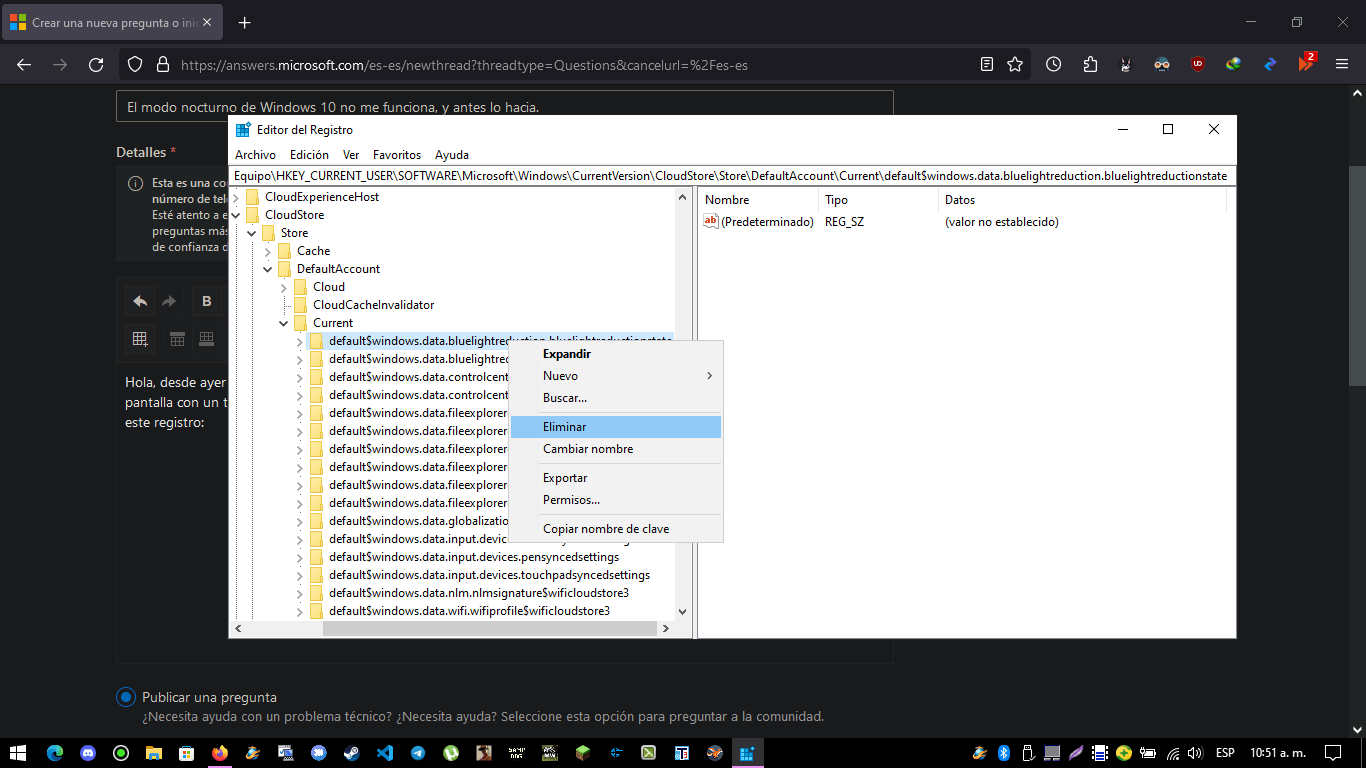Open tracking protection shield icon
Image resolution: width=1366 pixels, height=768 pixels.
(137, 65)
